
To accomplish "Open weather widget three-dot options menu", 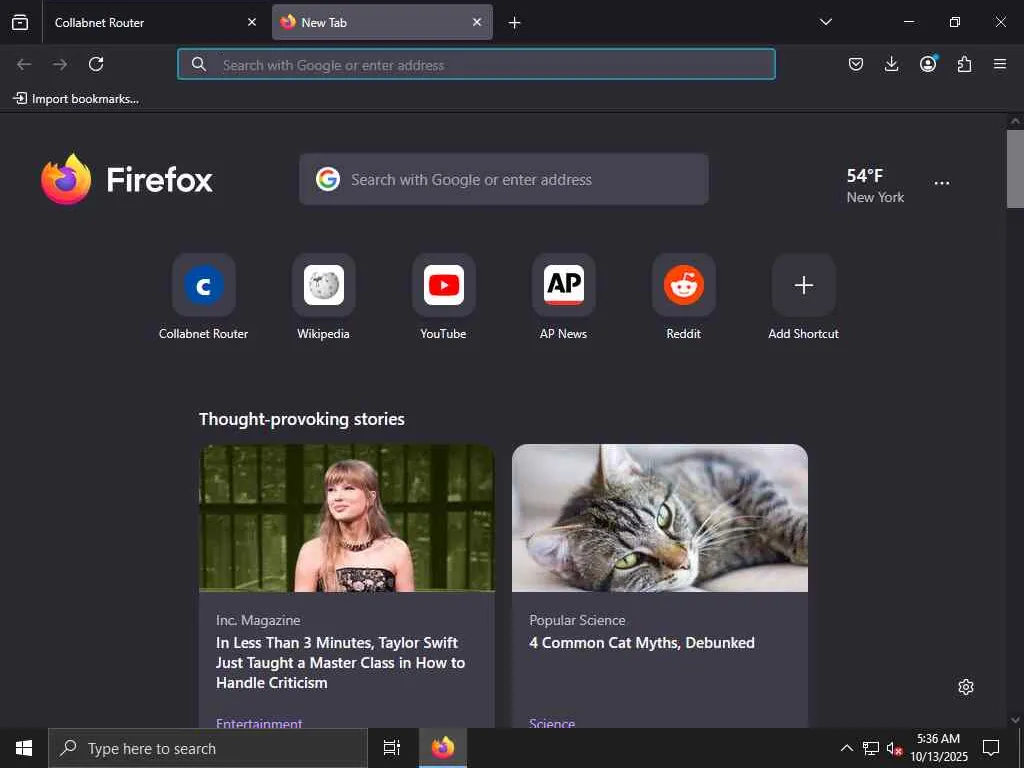I will tap(942, 184).
